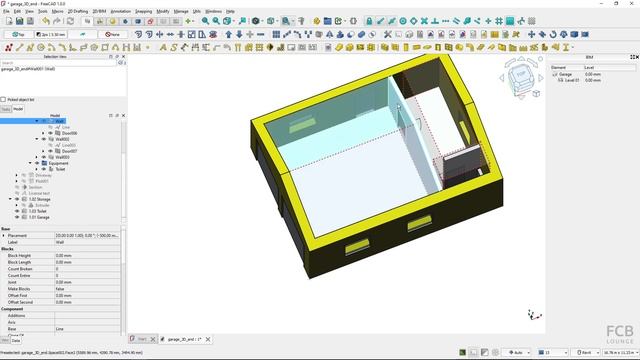Click the rotate circular arrow icon
Screen dimensions: 640x360
click(x=553, y=34)
